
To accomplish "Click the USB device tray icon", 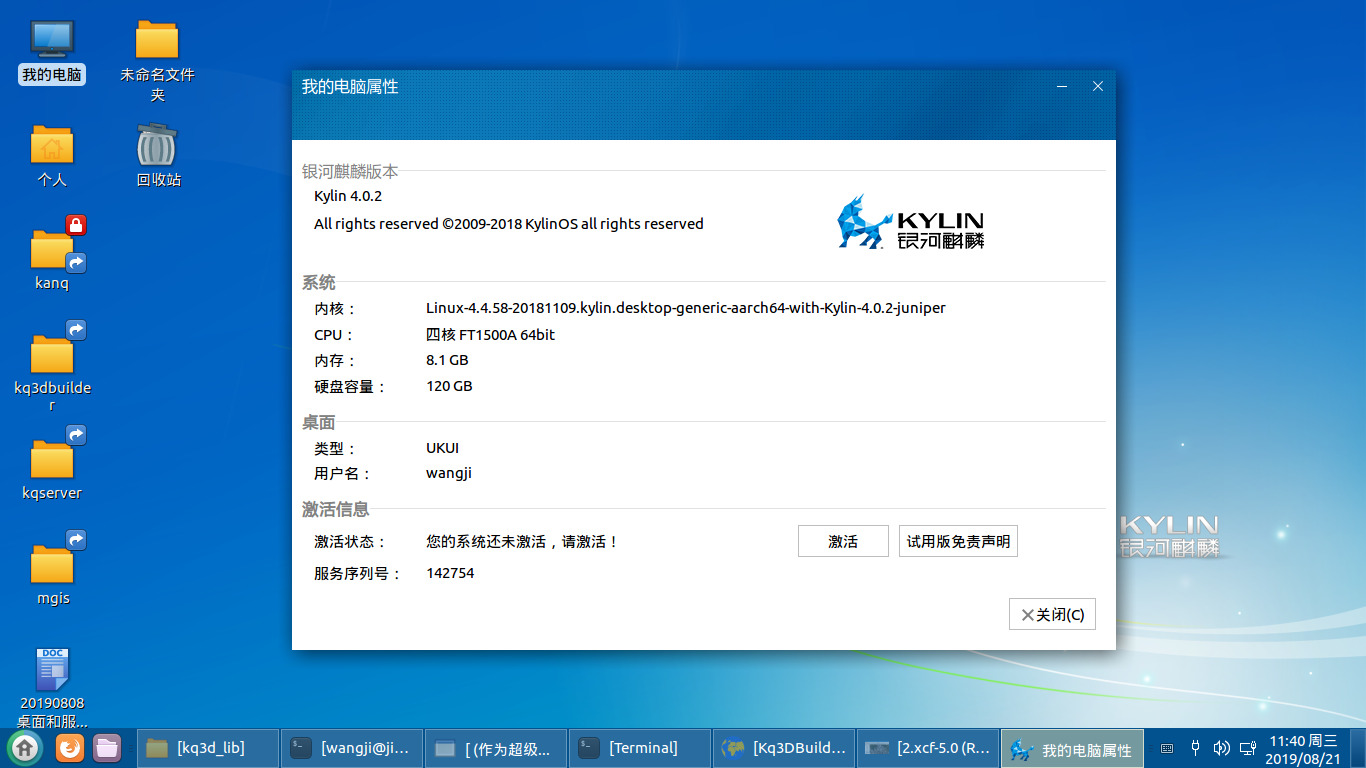I will pyautogui.click(x=1196, y=748).
